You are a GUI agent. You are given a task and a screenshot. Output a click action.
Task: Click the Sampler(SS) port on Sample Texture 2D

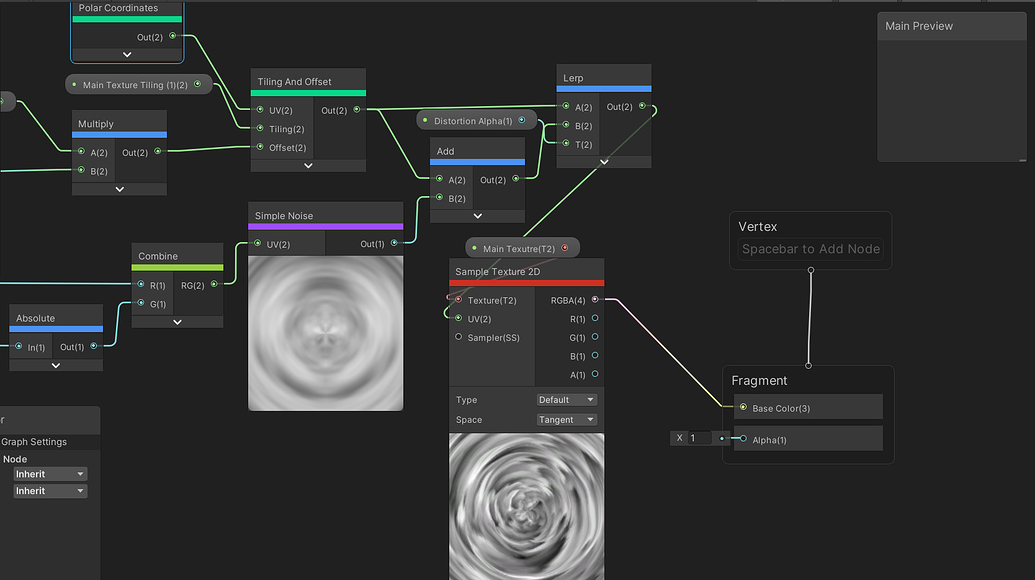457,337
